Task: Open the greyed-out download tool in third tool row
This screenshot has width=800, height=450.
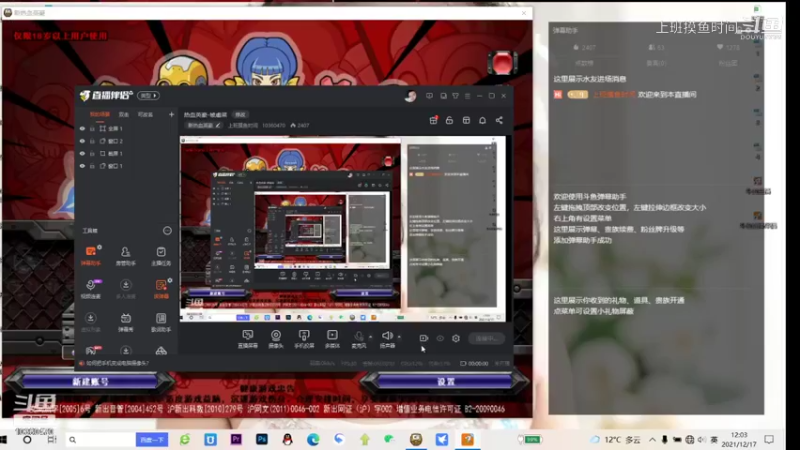Action: coord(91,322)
